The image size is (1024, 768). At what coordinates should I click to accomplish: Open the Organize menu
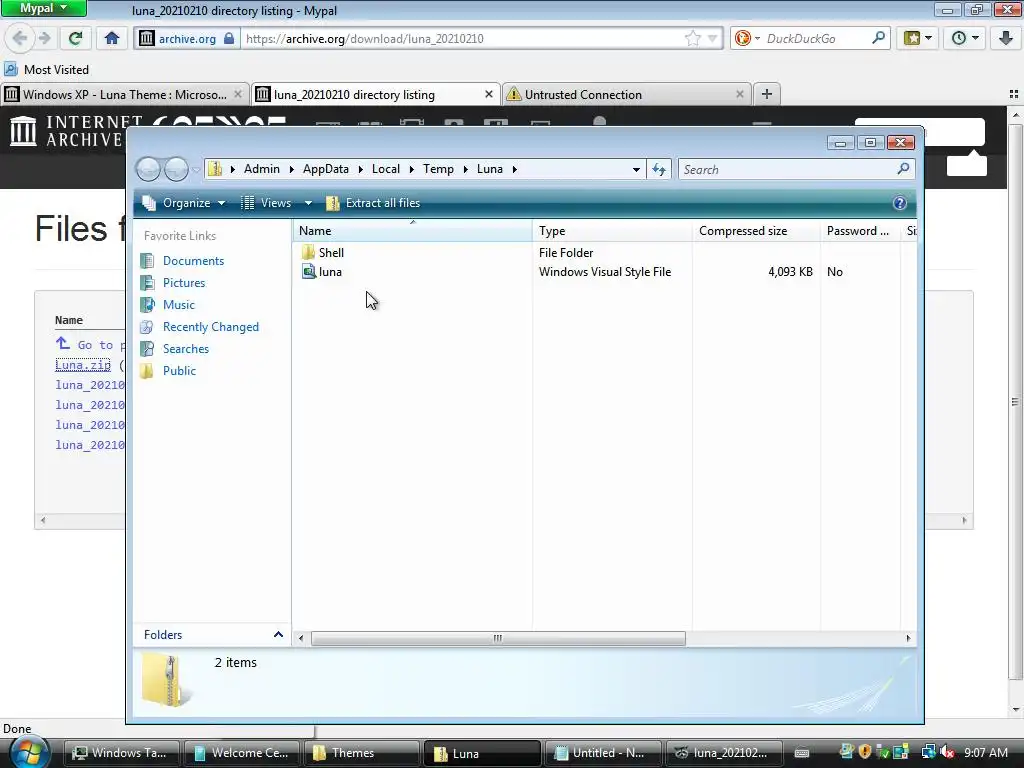[x=184, y=203]
